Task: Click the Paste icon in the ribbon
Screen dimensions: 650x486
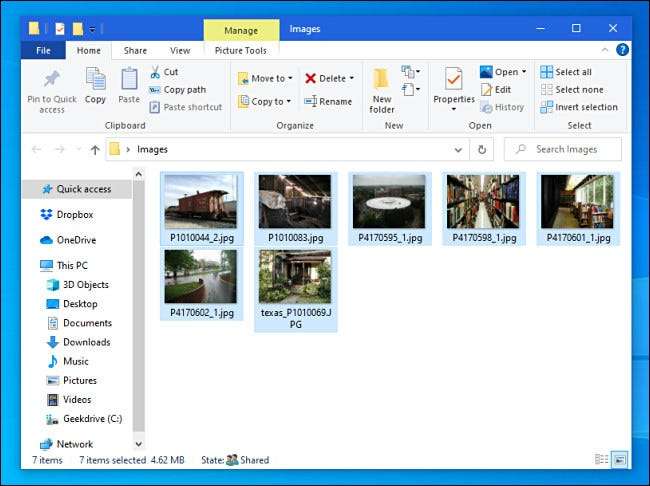Action: (129, 80)
